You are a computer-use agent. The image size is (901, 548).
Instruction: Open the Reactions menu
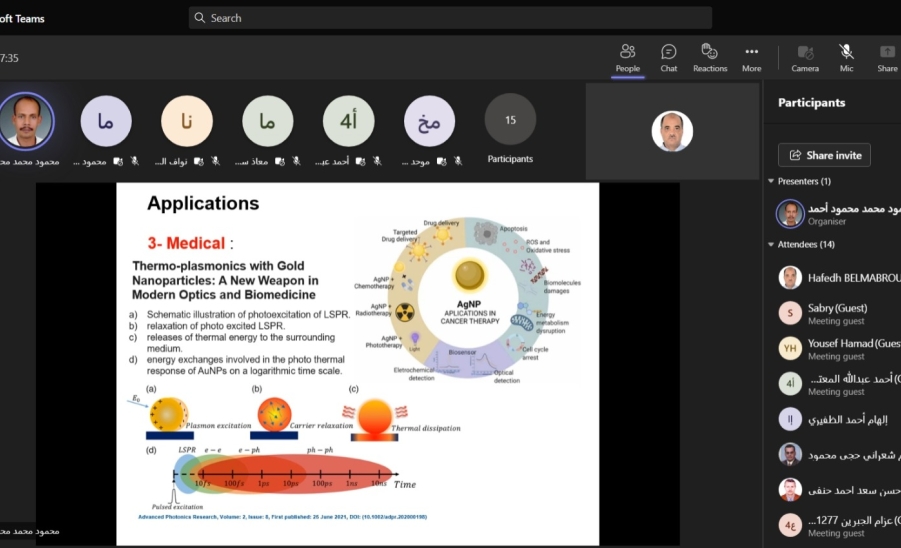710,58
